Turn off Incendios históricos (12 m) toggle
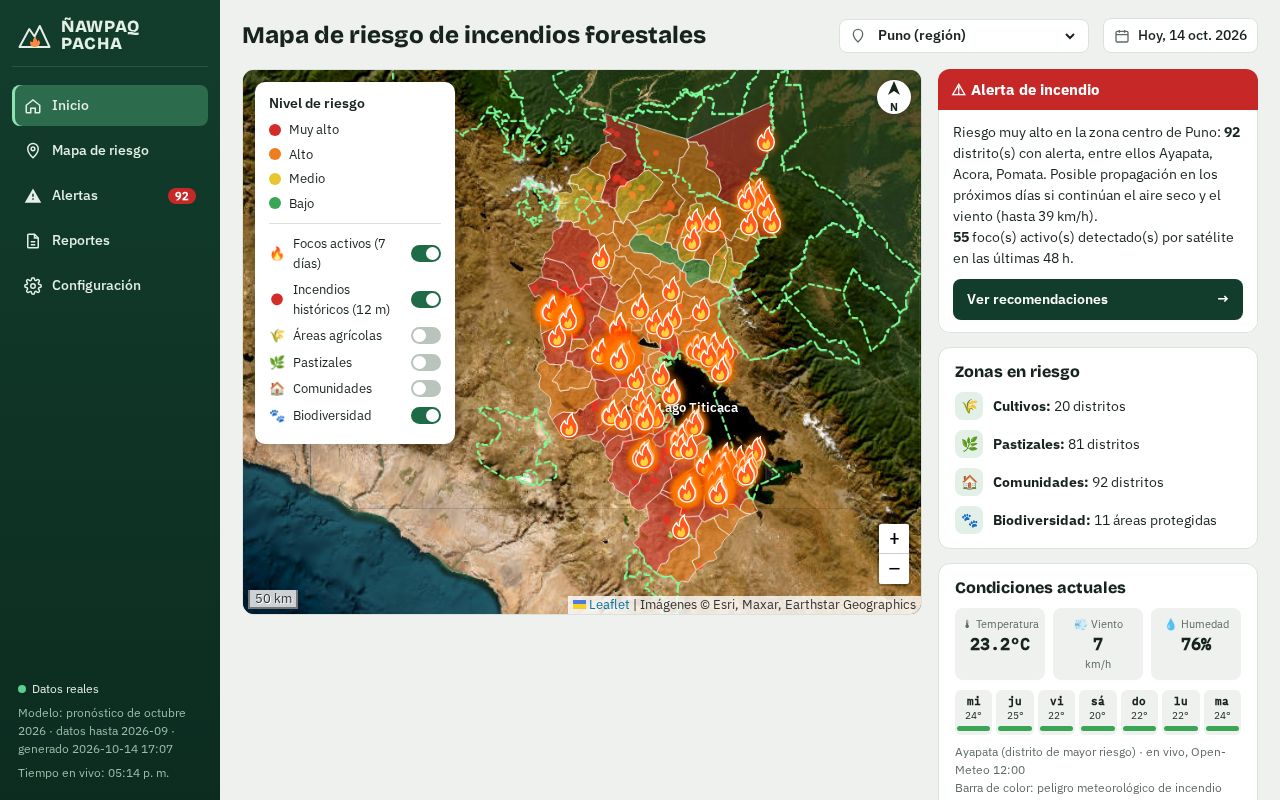Screen dimensions: 1280x800 (x=426, y=299)
